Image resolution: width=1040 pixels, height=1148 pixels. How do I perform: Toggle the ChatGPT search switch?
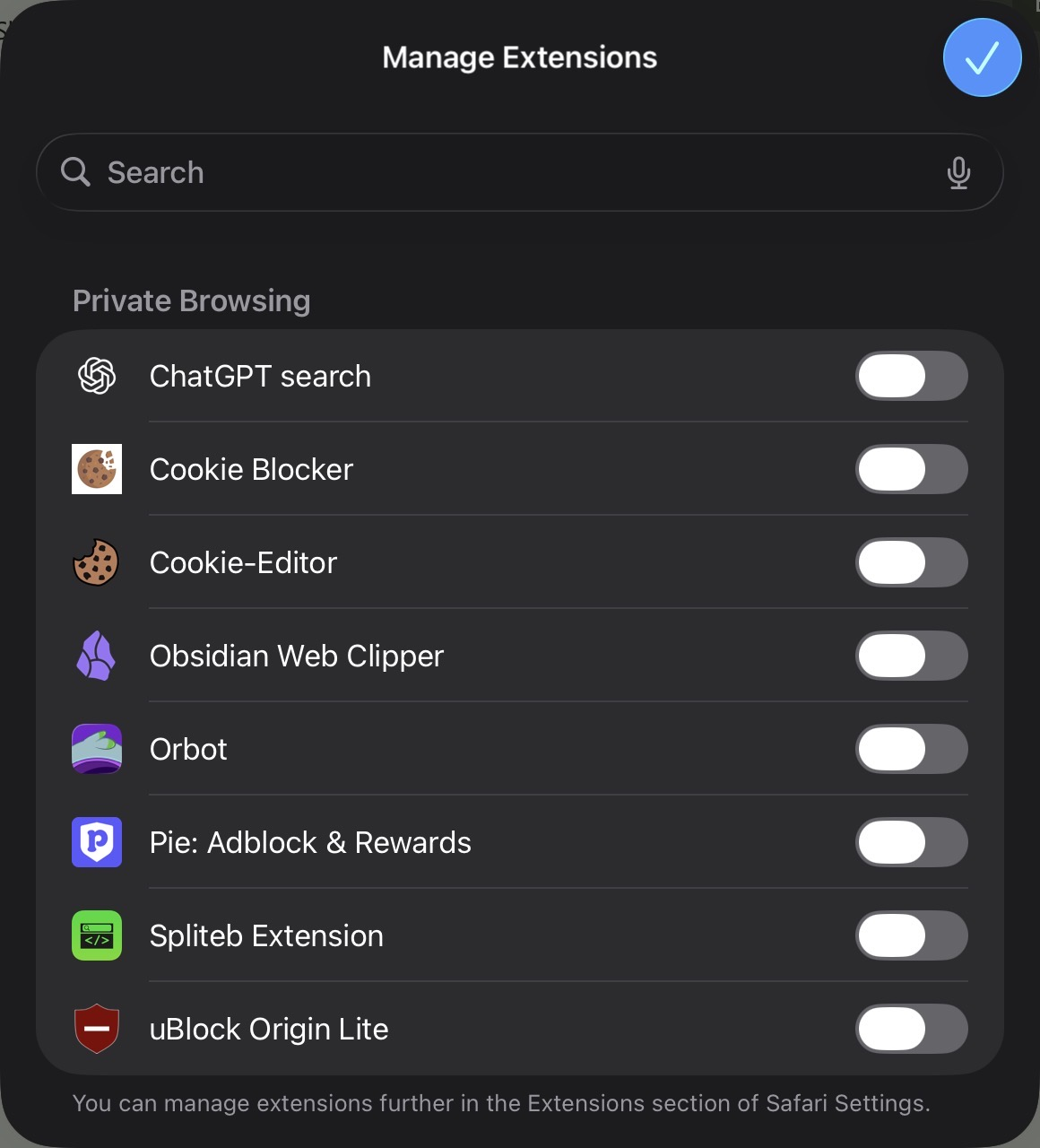[x=911, y=376]
